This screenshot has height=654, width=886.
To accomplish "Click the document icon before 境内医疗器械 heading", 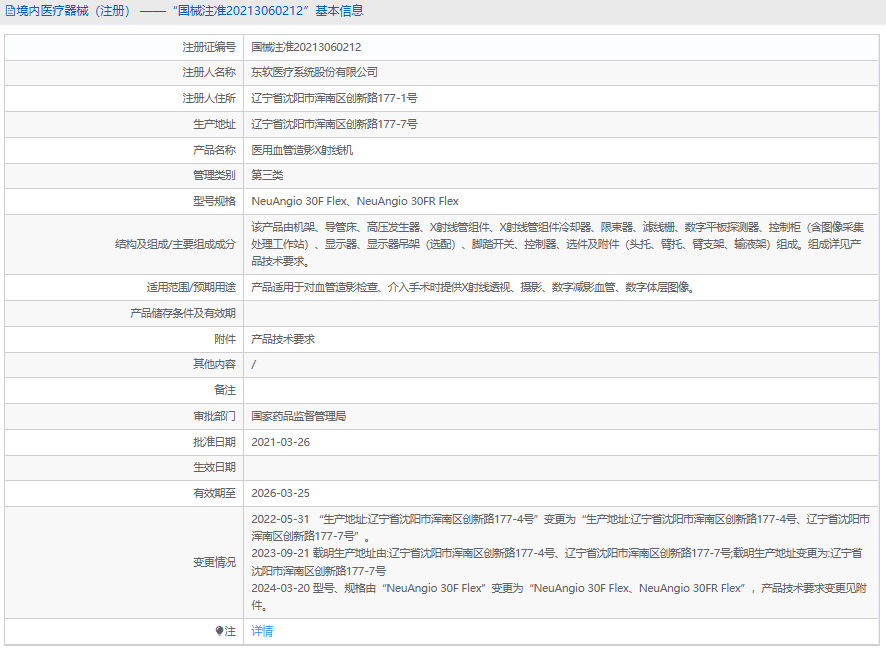I will 10,11.
